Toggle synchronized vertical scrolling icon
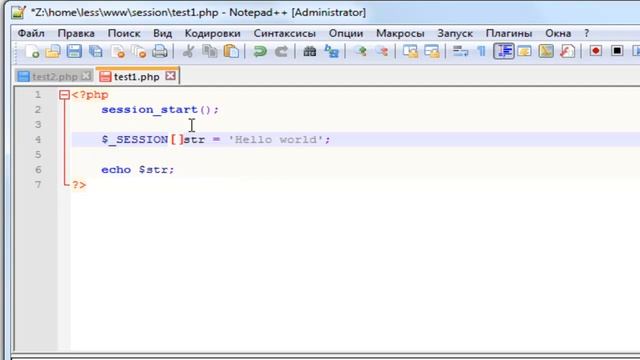This screenshot has width=640, height=360. [410, 51]
